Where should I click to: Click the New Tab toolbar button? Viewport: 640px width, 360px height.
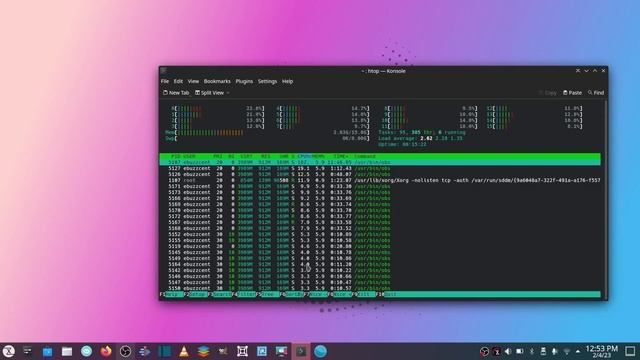176,93
